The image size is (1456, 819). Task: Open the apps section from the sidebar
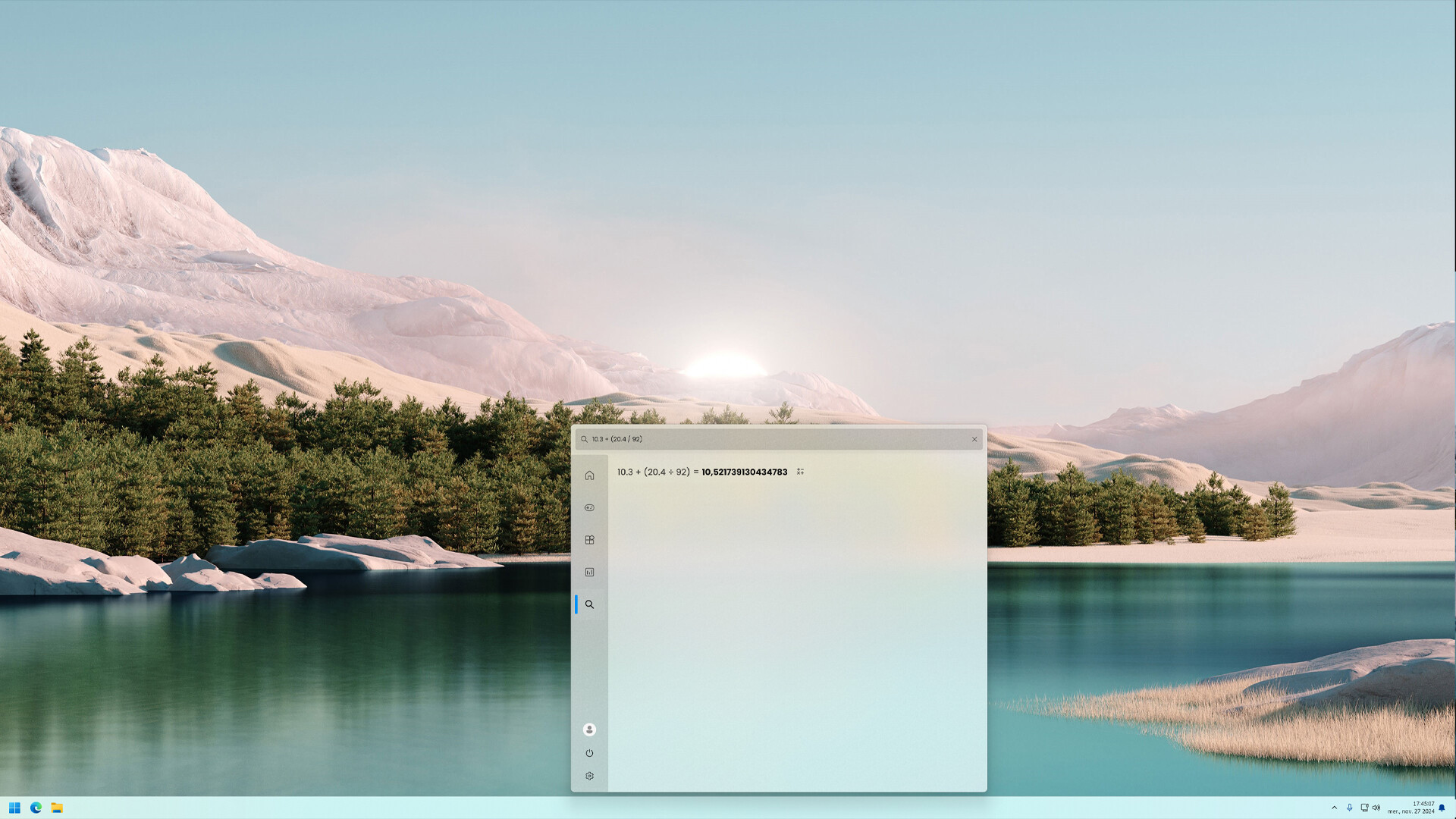click(x=589, y=540)
